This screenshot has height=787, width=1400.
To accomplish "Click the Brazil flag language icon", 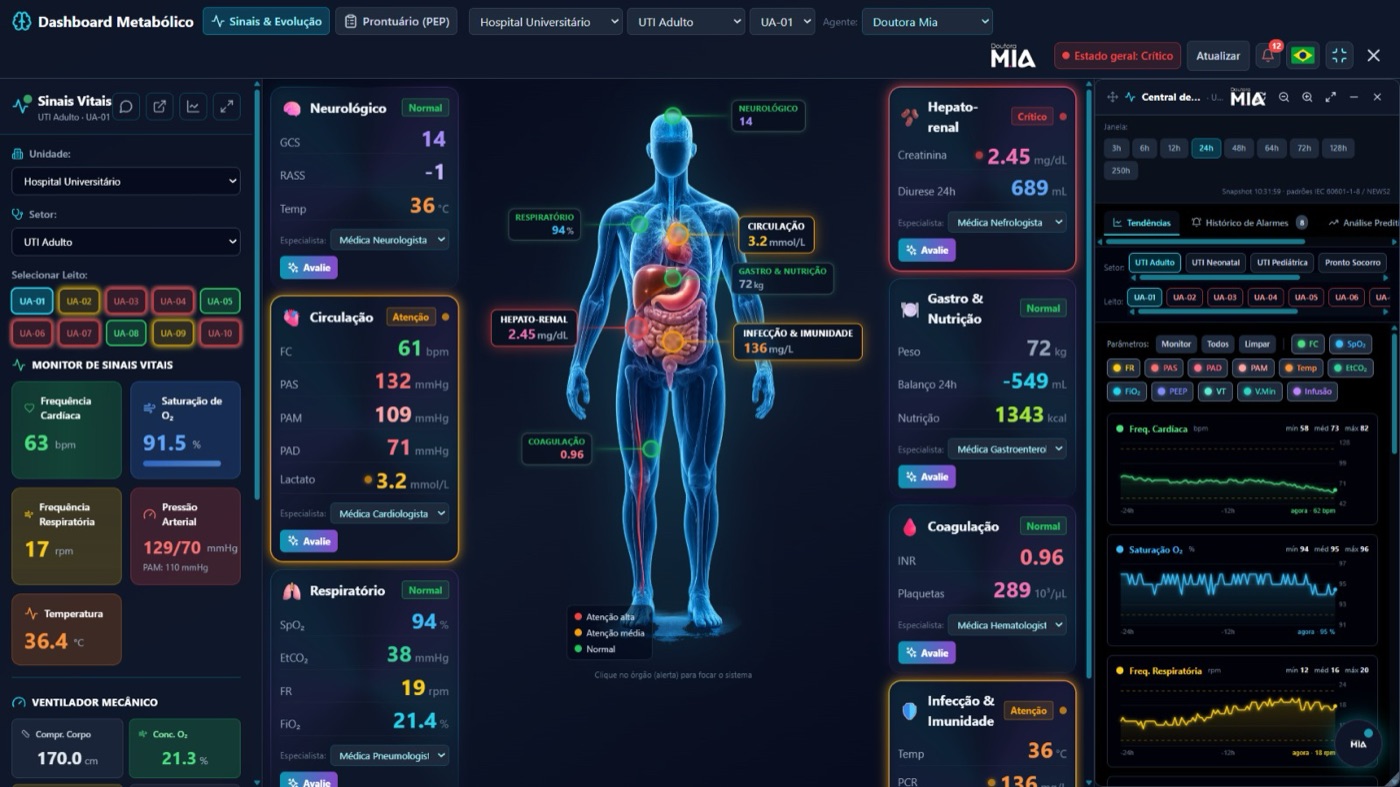I will (1303, 56).
